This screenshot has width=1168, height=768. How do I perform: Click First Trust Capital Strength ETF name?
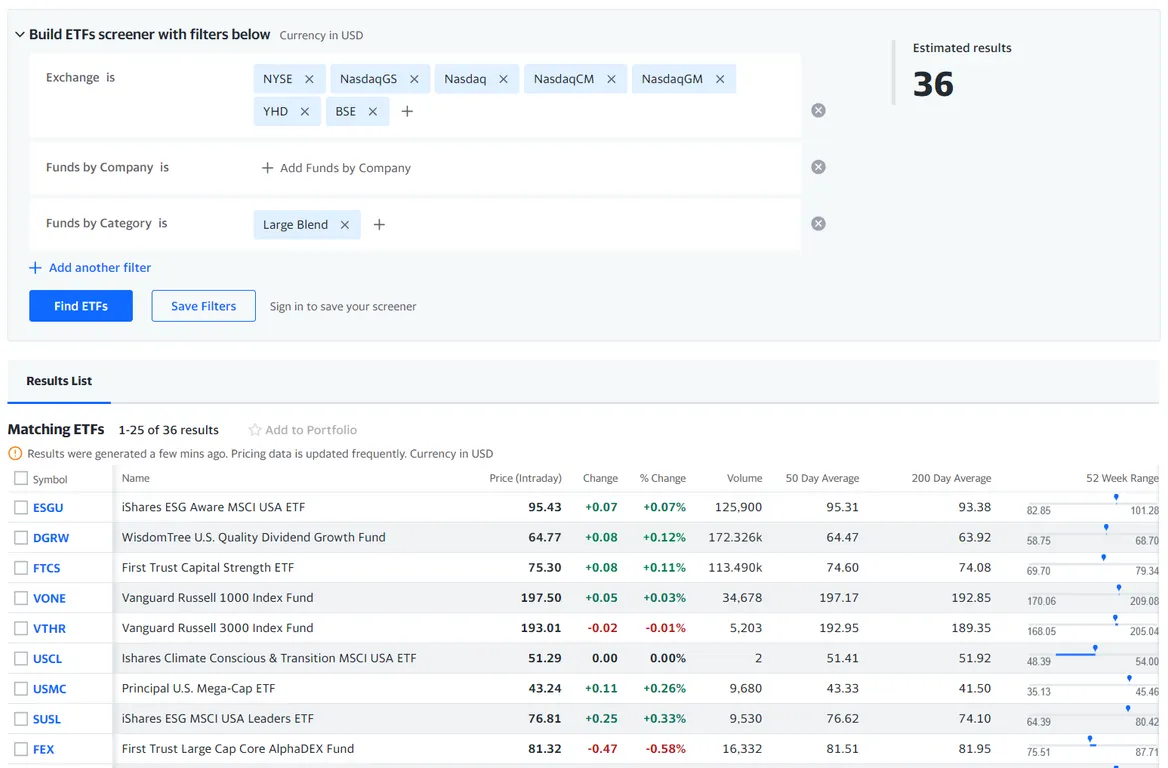pos(208,568)
